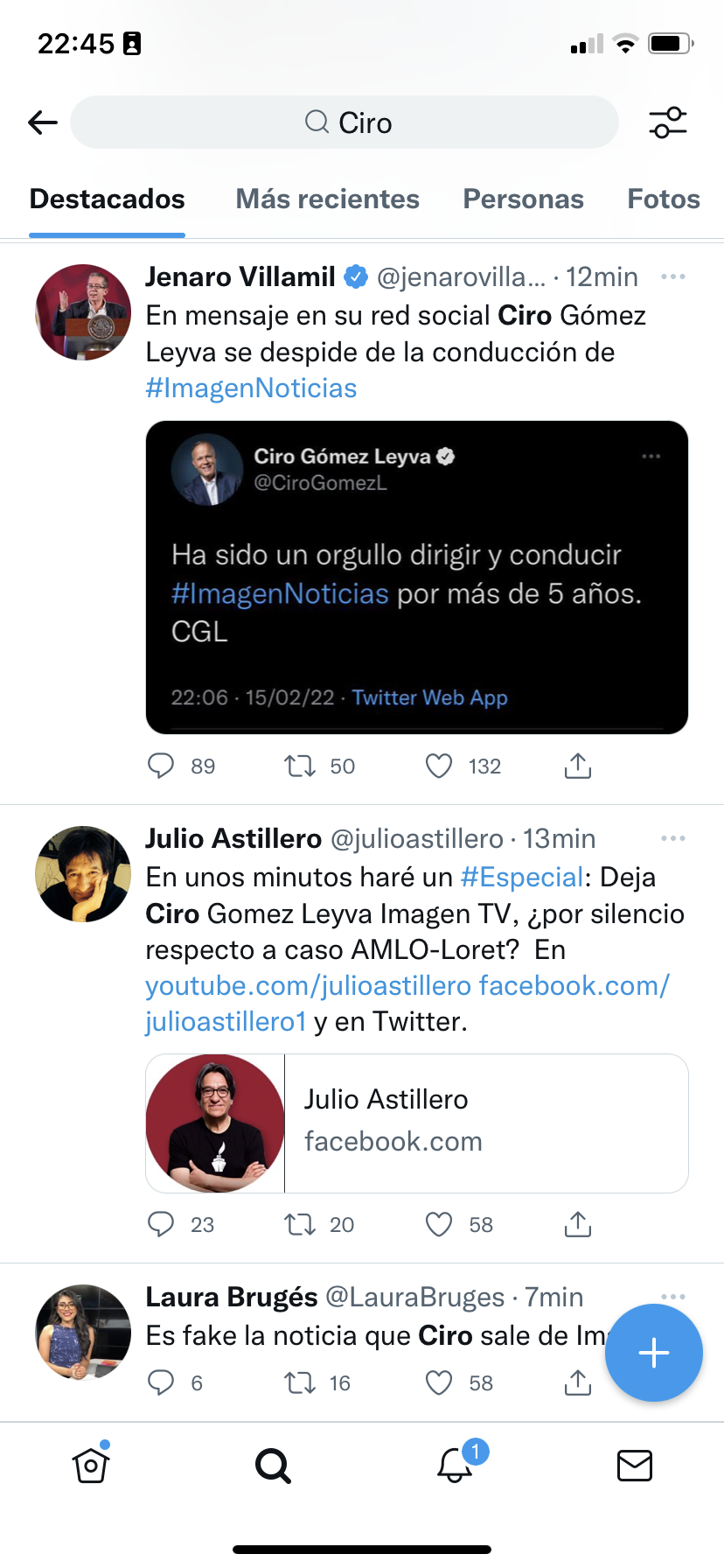Image resolution: width=724 pixels, height=1568 pixels.
Task: Switch to Personas tab
Action: [x=523, y=199]
